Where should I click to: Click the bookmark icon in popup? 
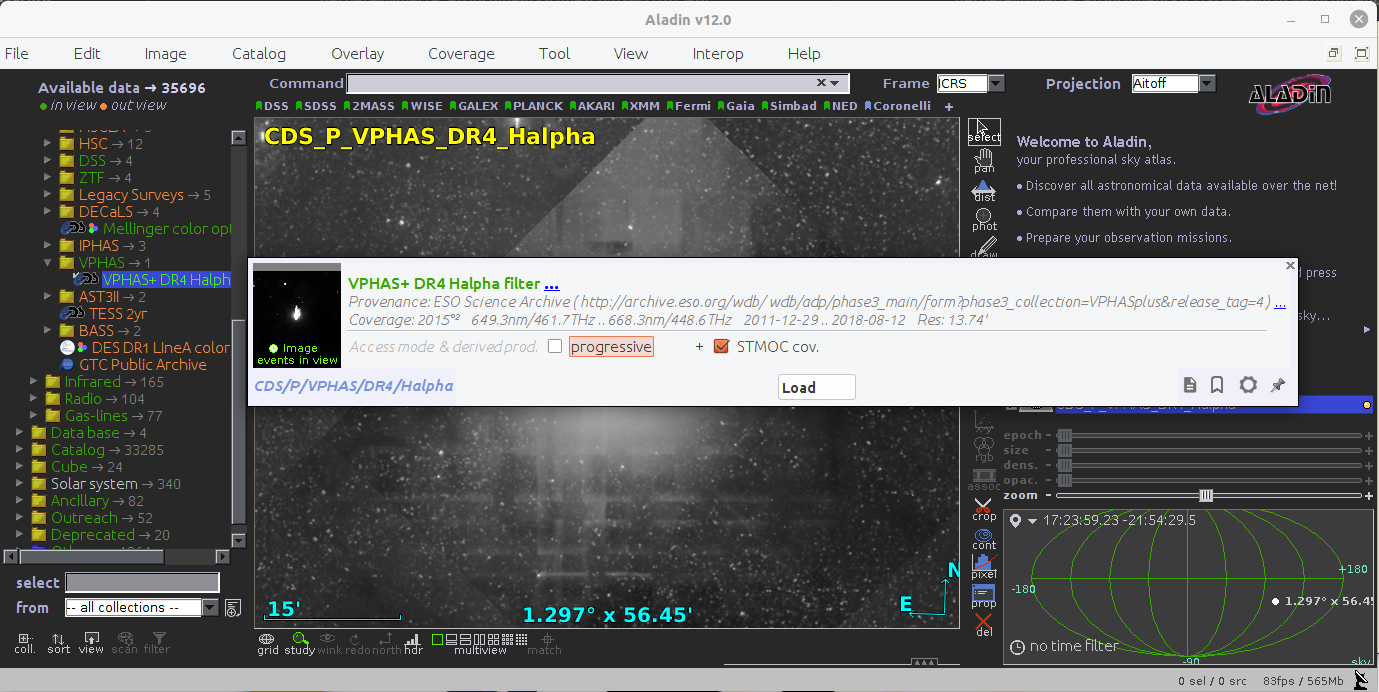(1217, 385)
